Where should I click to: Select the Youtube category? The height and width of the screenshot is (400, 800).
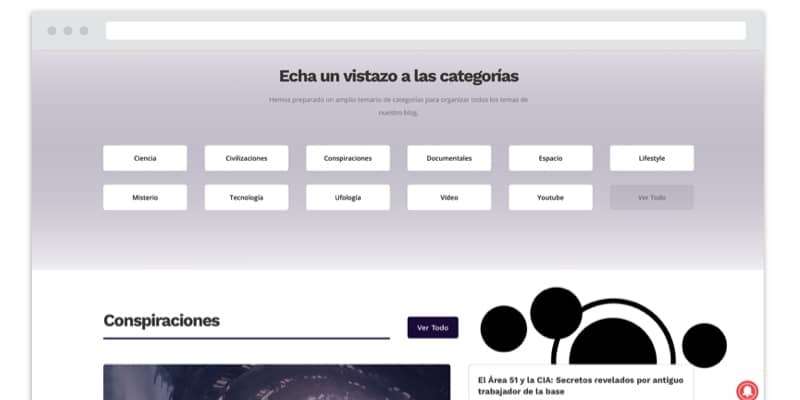pos(551,197)
